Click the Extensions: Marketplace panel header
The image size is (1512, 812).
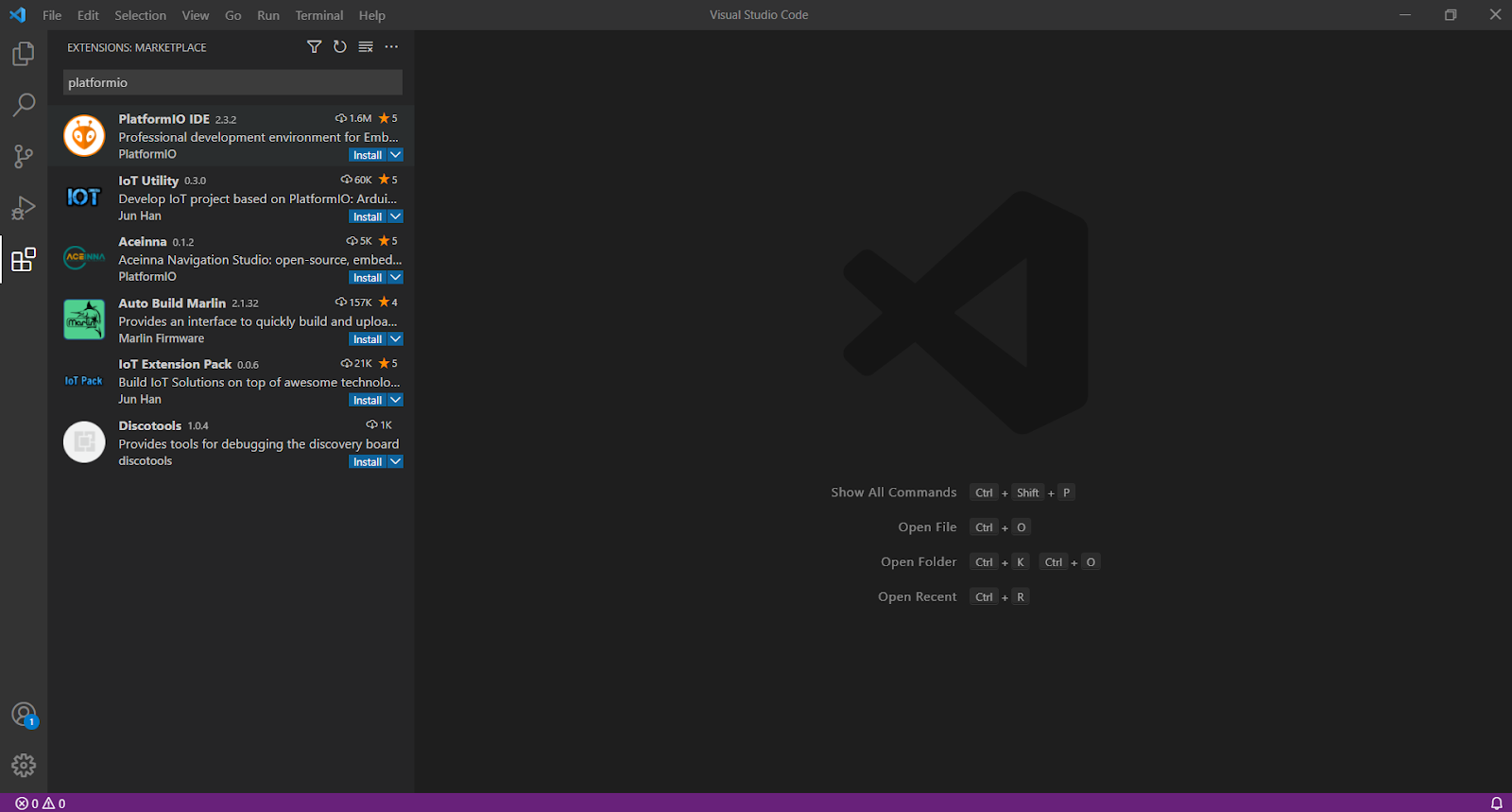pyautogui.click(x=137, y=47)
